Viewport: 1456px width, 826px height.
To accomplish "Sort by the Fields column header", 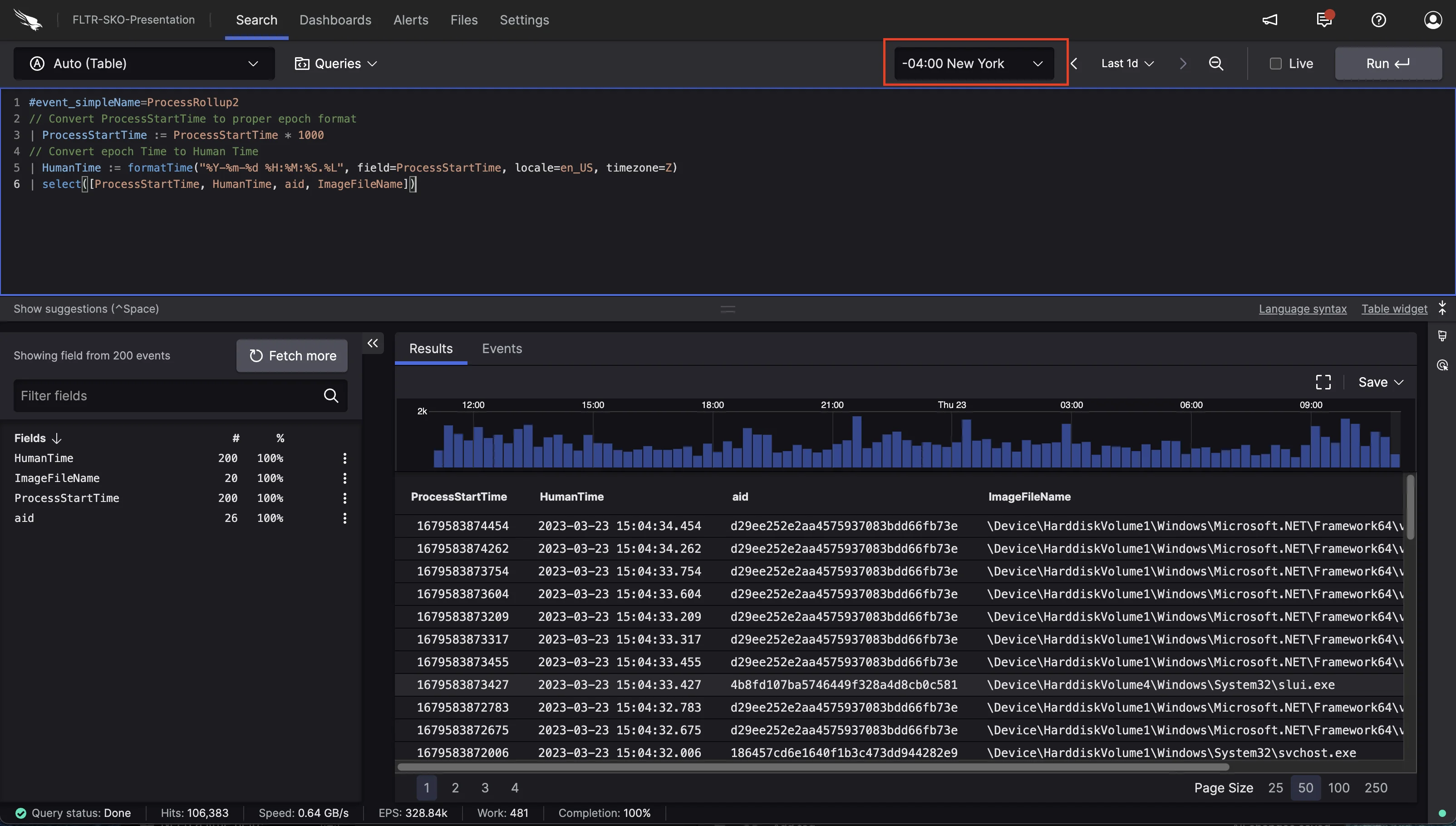I will coord(37,438).
